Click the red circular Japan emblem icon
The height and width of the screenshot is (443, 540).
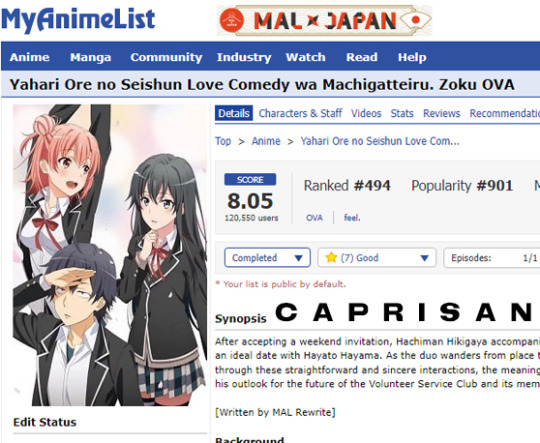[x=232, y=21]
